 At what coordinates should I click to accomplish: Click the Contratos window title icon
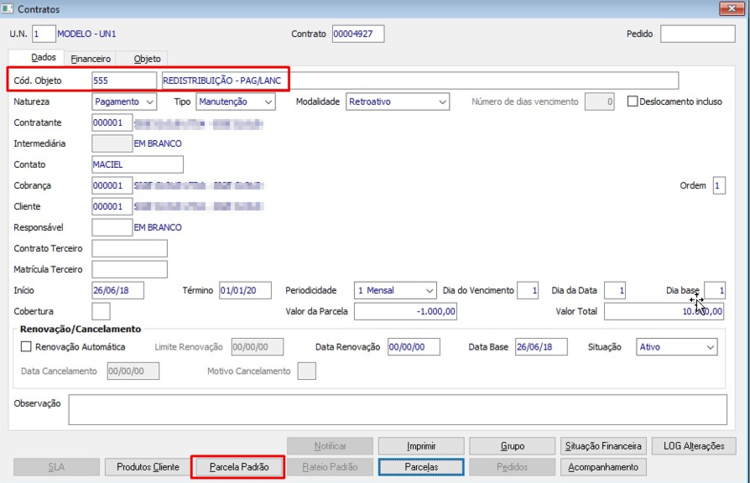click(7, 9)
